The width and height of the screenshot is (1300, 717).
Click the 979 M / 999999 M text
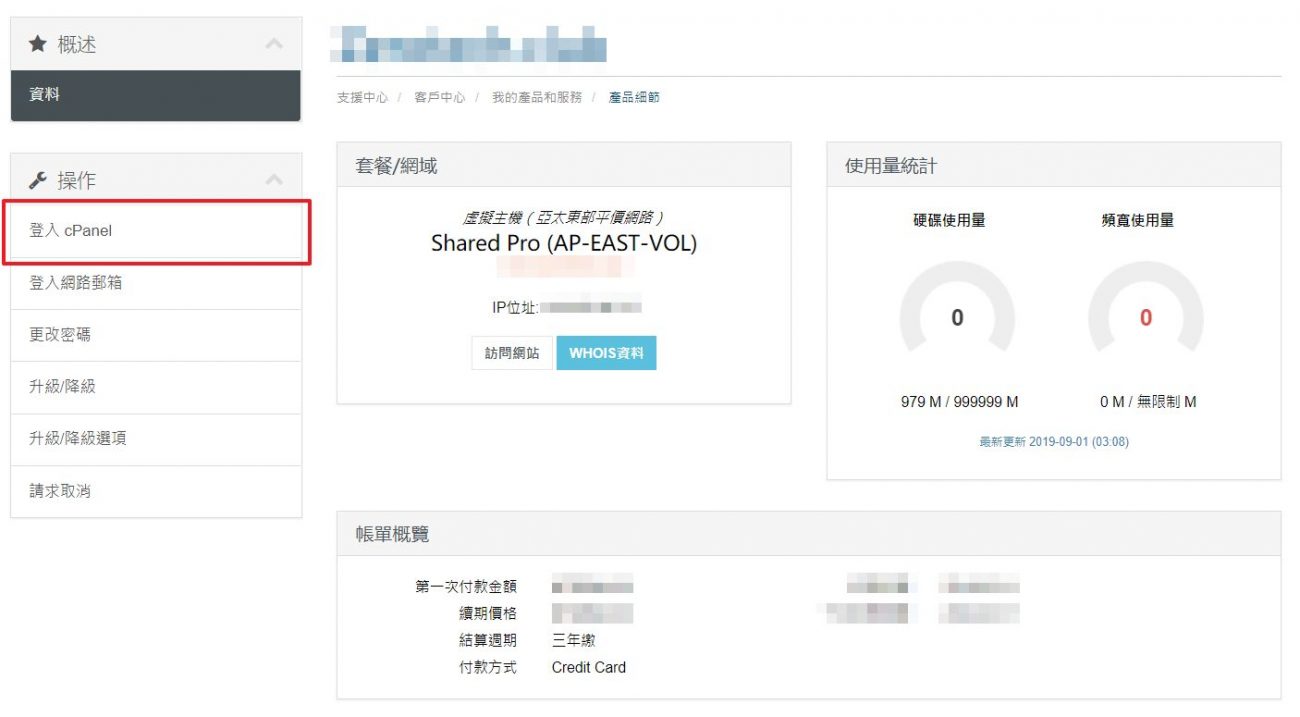pyautogui.click(x=959, y=402)
